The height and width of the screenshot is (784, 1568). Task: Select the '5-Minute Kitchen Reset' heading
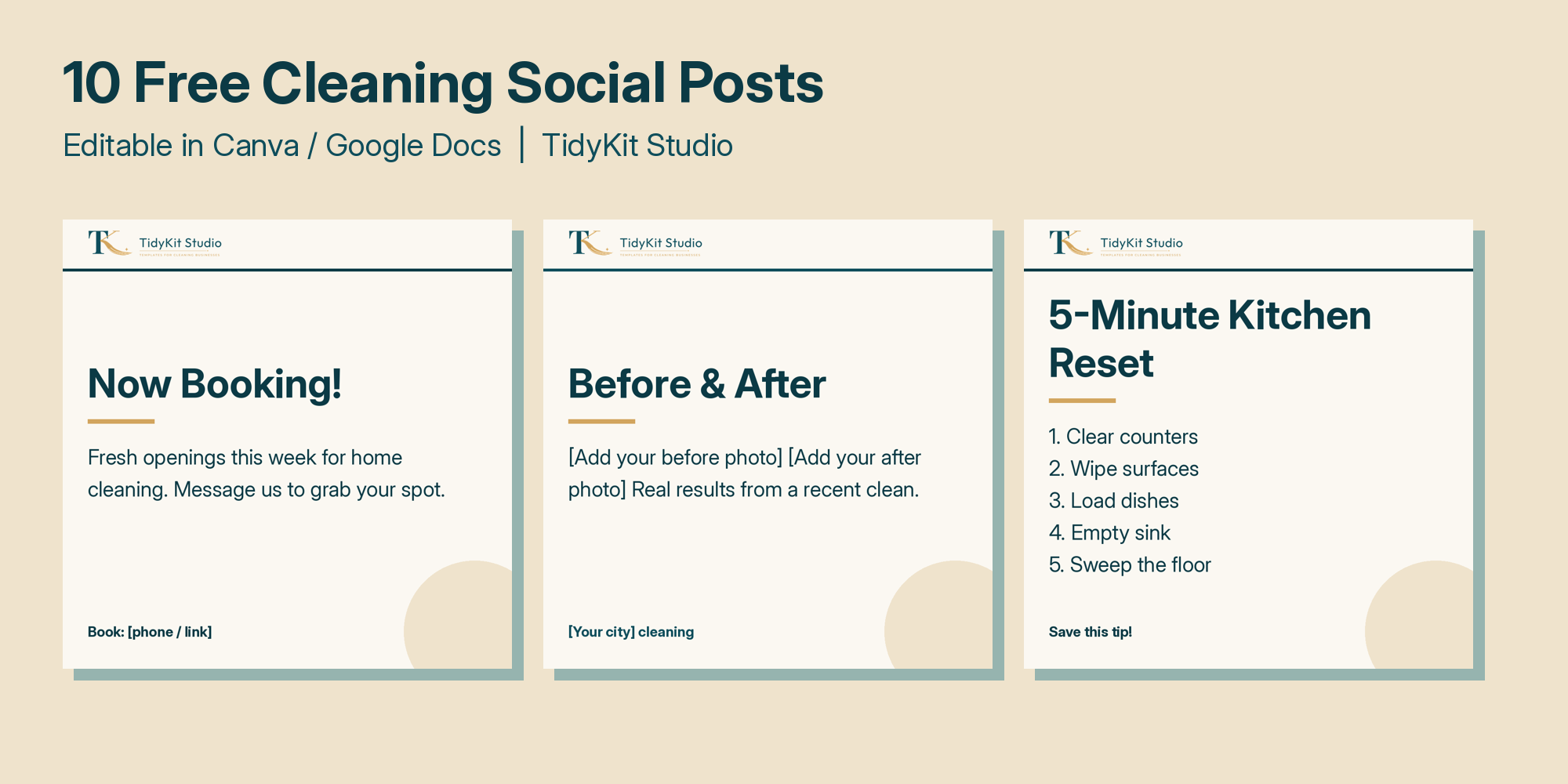1210,339
